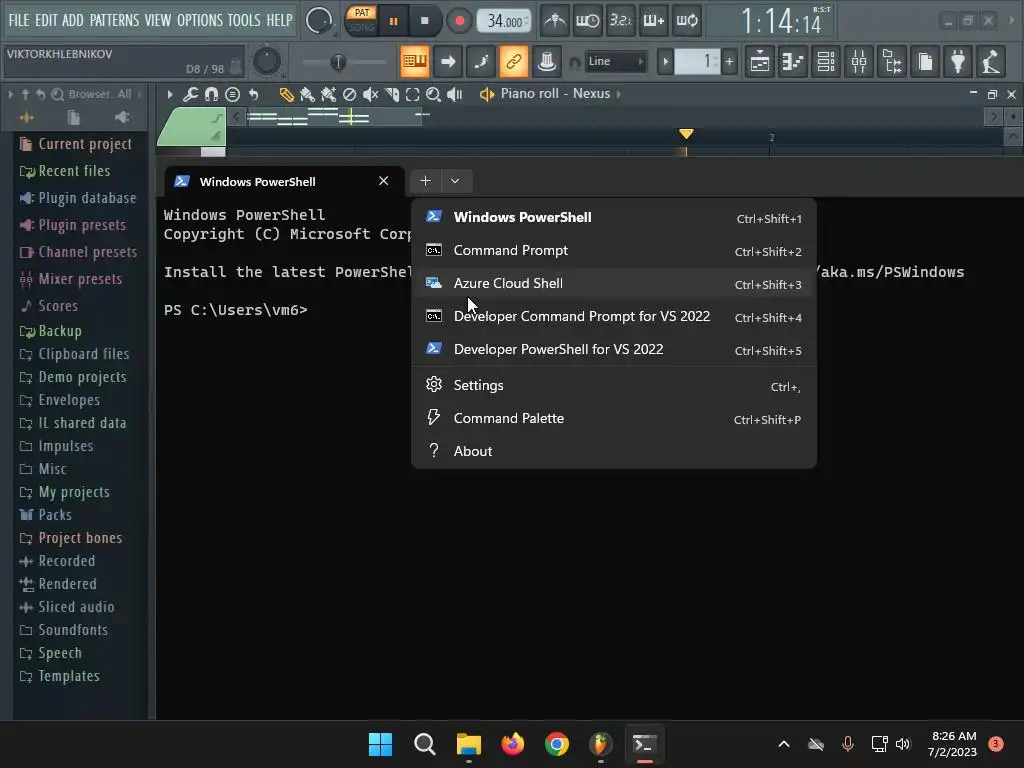Select the piano roll delete tool

tap(349, 95)
